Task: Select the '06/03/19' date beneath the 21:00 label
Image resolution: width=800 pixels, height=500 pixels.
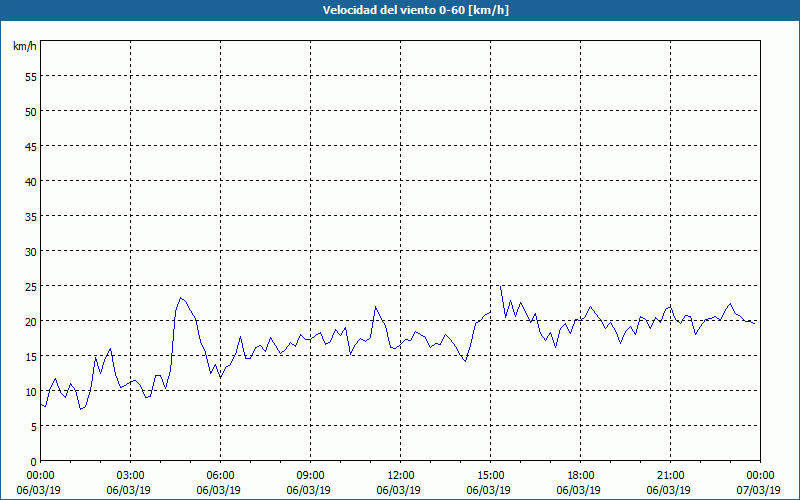Action: [668, 490]
